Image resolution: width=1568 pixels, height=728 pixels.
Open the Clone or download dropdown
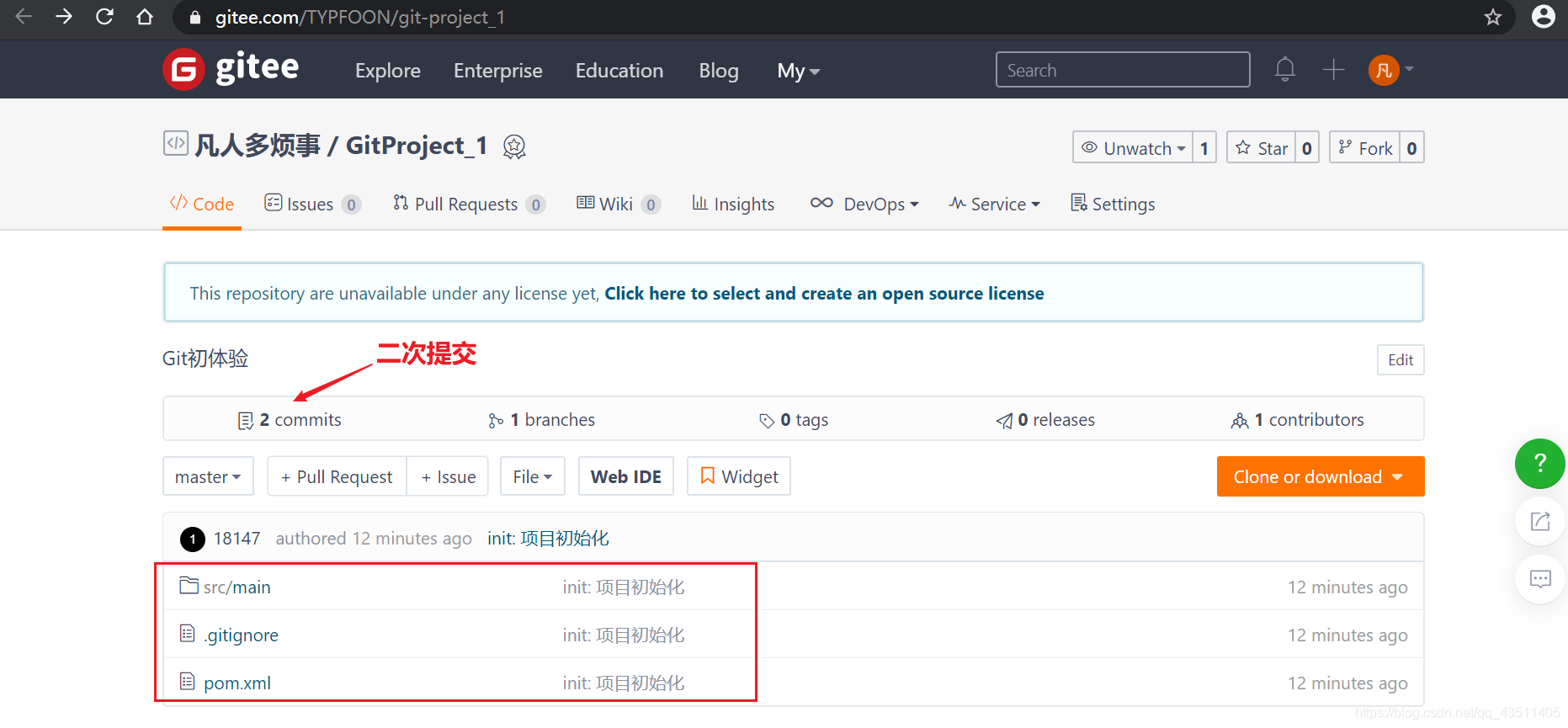[x=1320, y=477]
